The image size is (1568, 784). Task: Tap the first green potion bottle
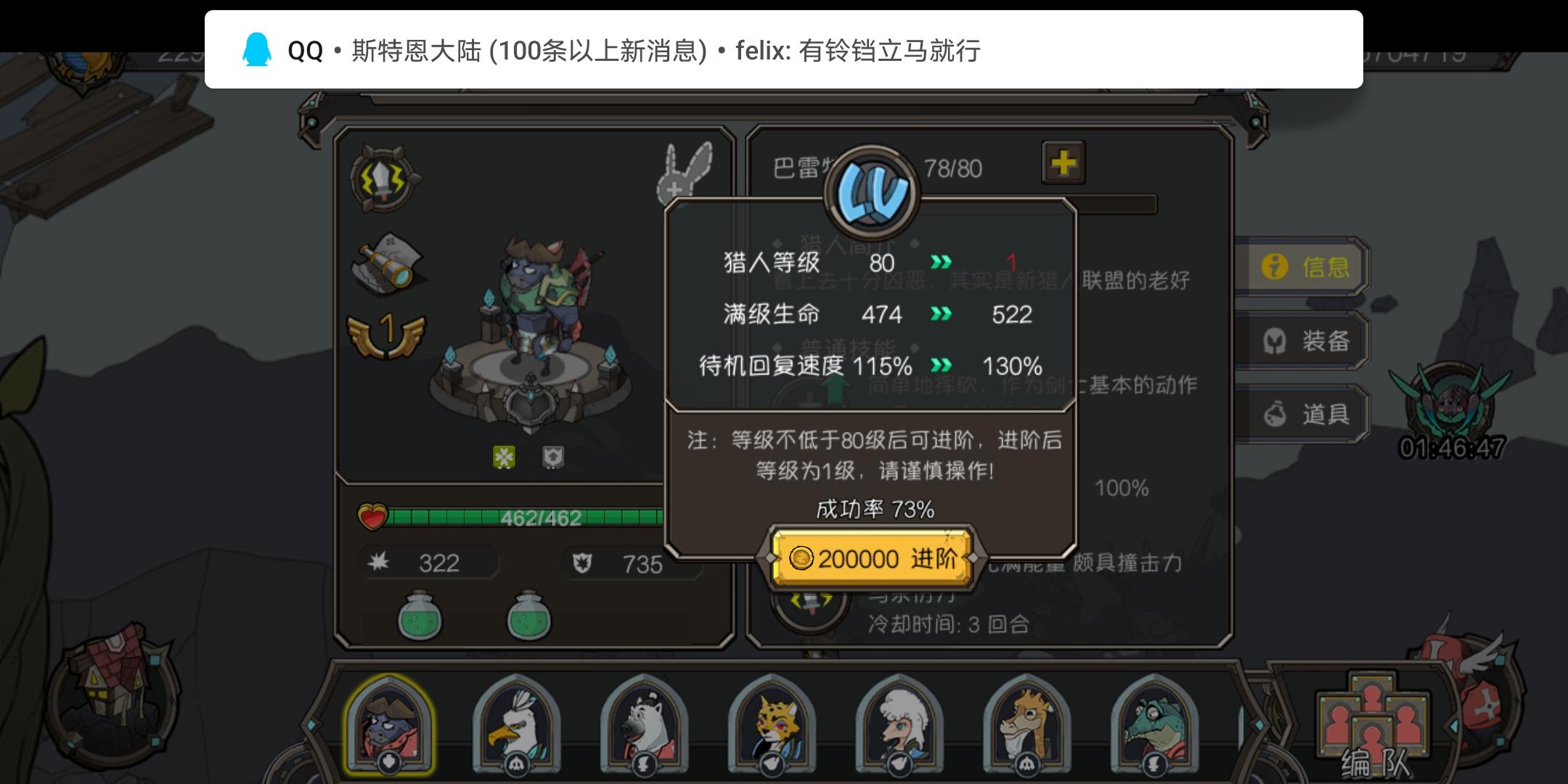(x=420, y=615)
